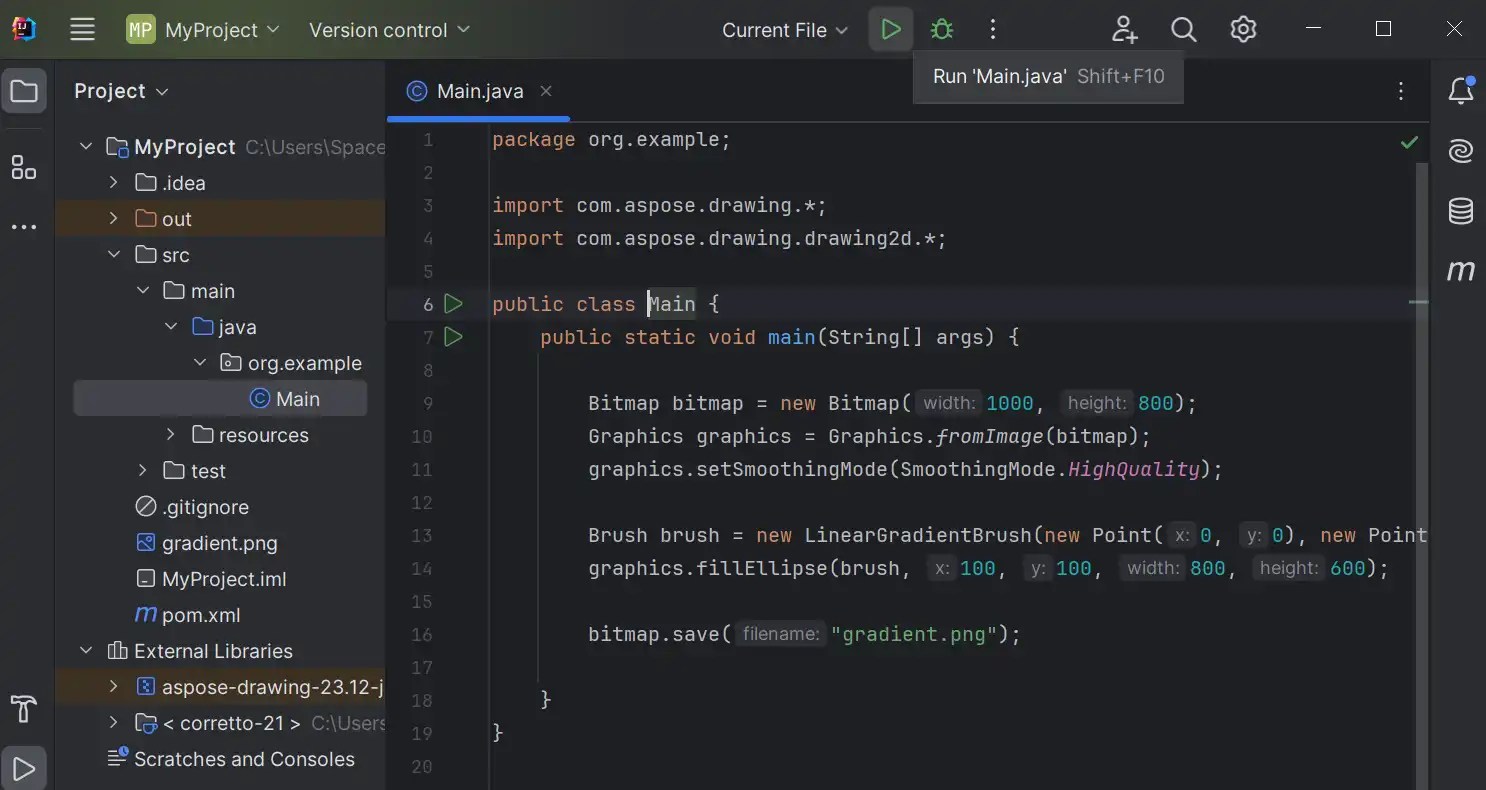This screenshot has height=790, width=1486.
Task: Open the IDE Settings gear
Action: click(1243, 29)
